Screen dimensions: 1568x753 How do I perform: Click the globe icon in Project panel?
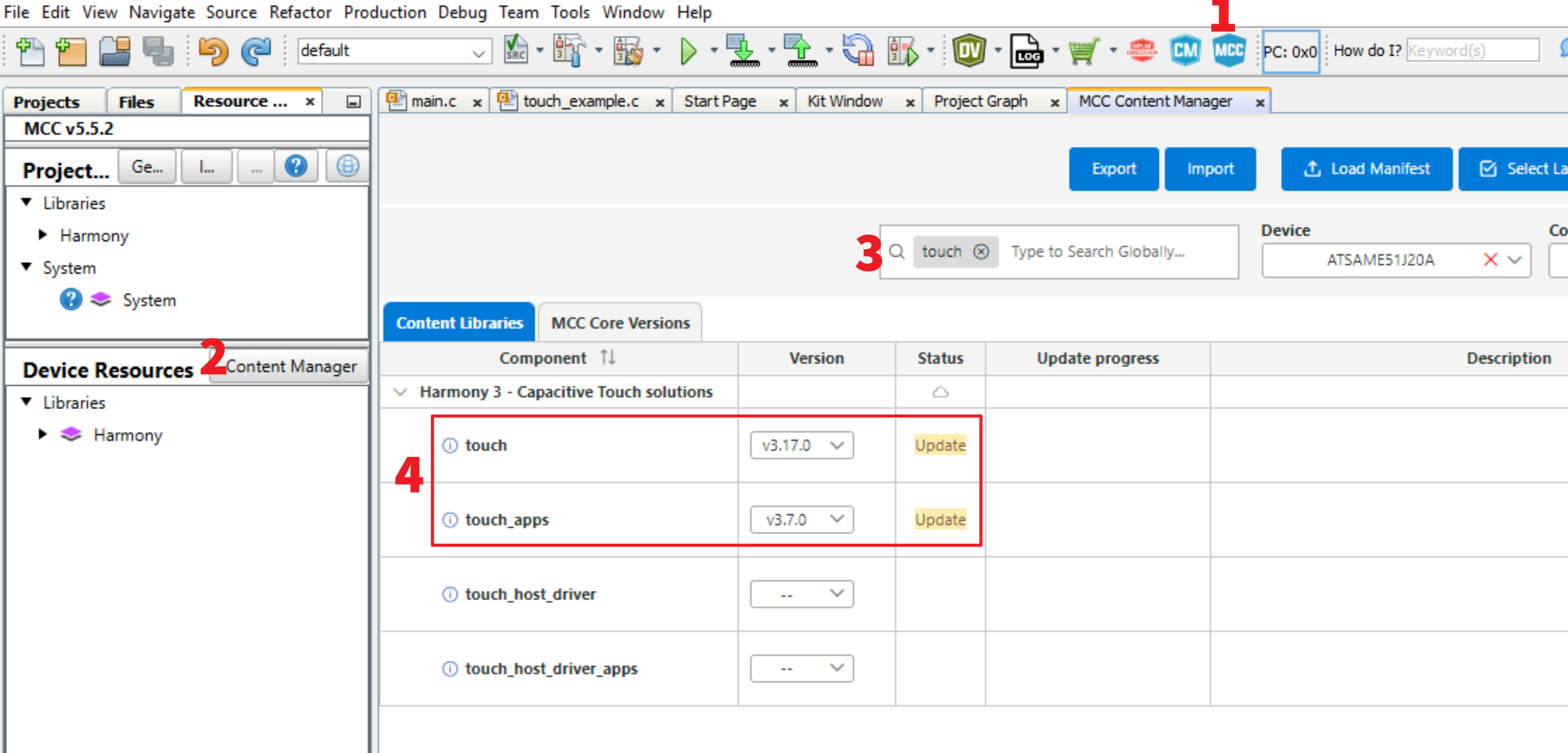tap(348, 166)
